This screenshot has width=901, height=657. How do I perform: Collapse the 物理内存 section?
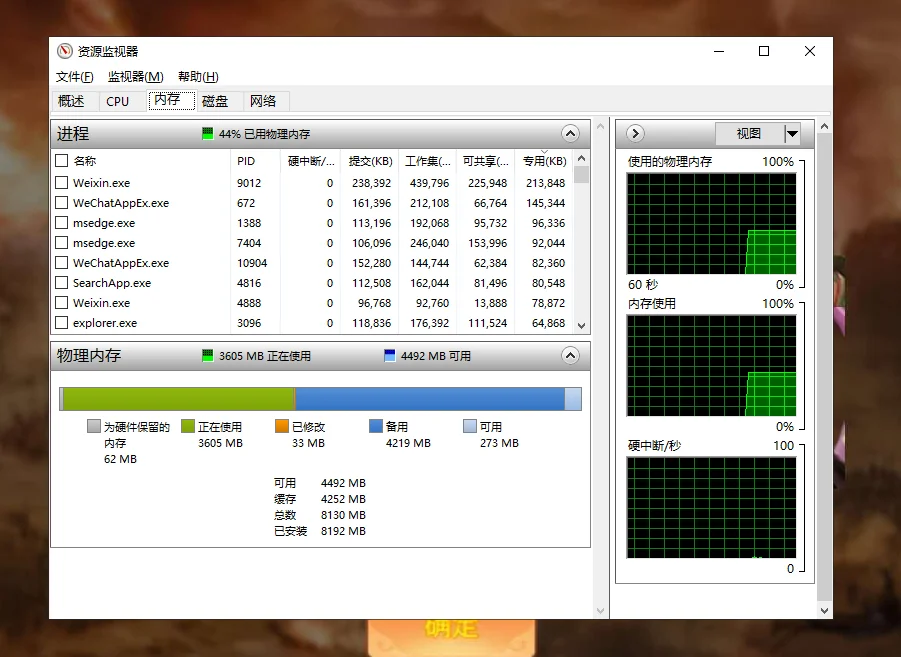(570, 356)
